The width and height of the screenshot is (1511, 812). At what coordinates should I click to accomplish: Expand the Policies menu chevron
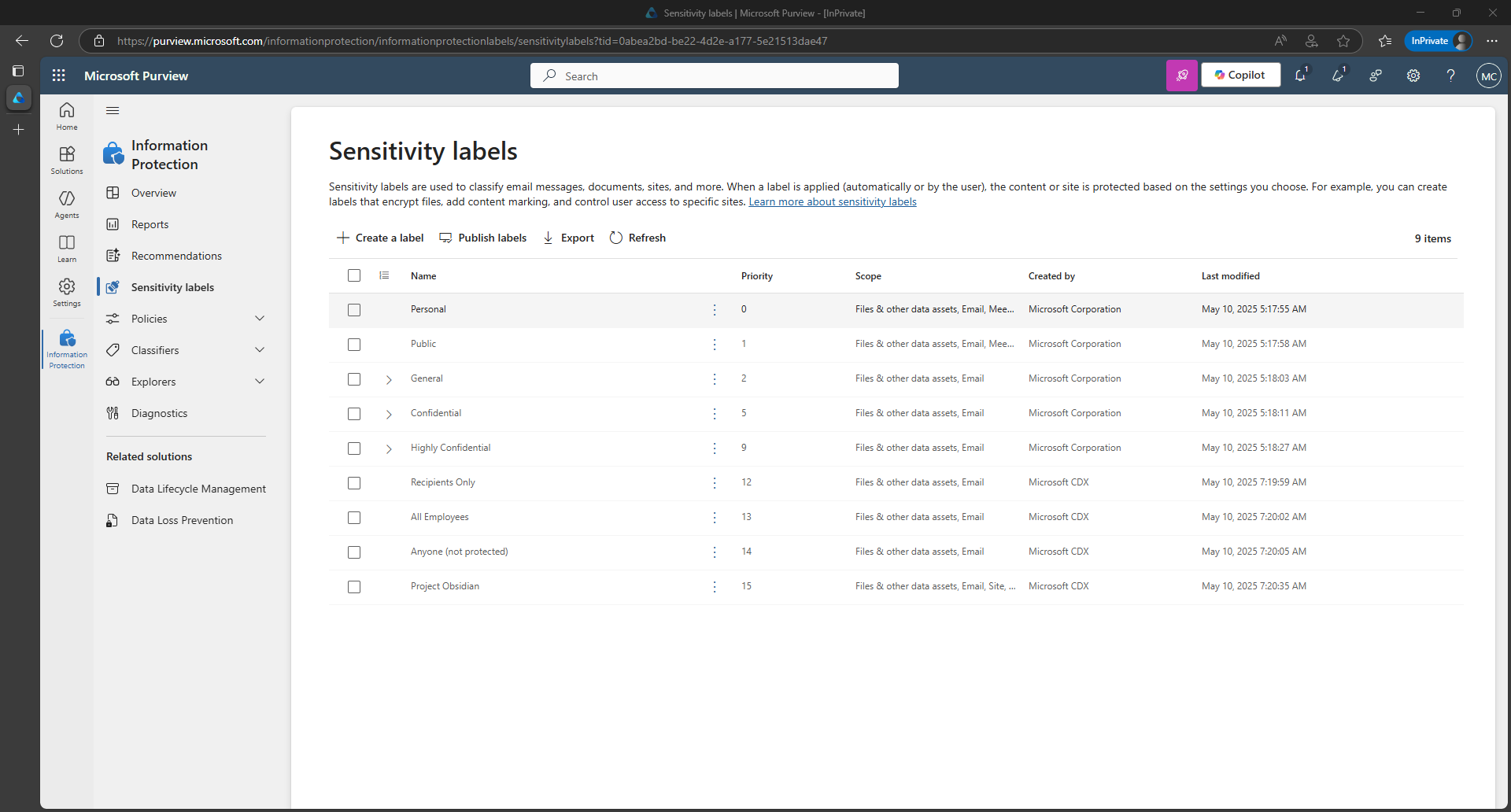tap(260, 319)
